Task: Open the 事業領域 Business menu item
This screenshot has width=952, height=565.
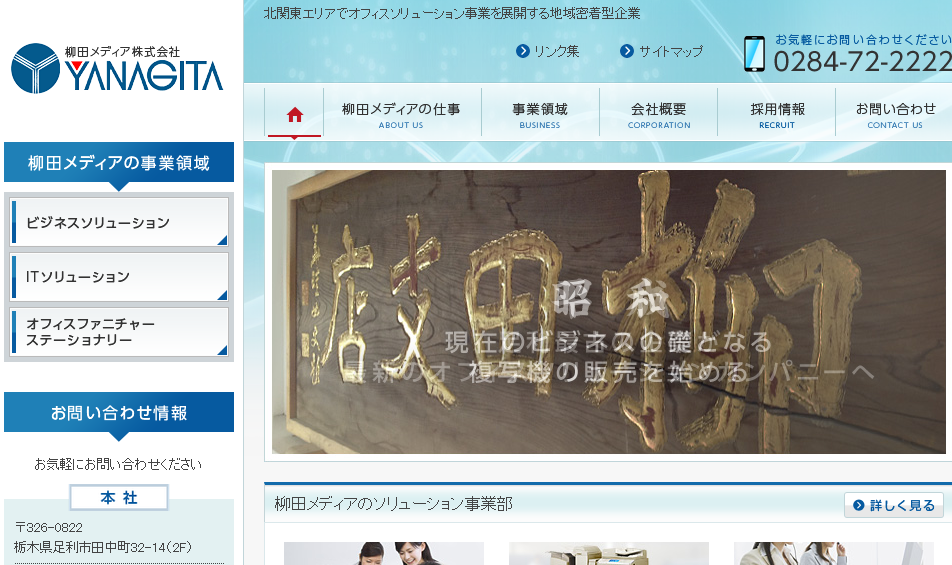Action: pyautogui.click(x=540, y=115)
